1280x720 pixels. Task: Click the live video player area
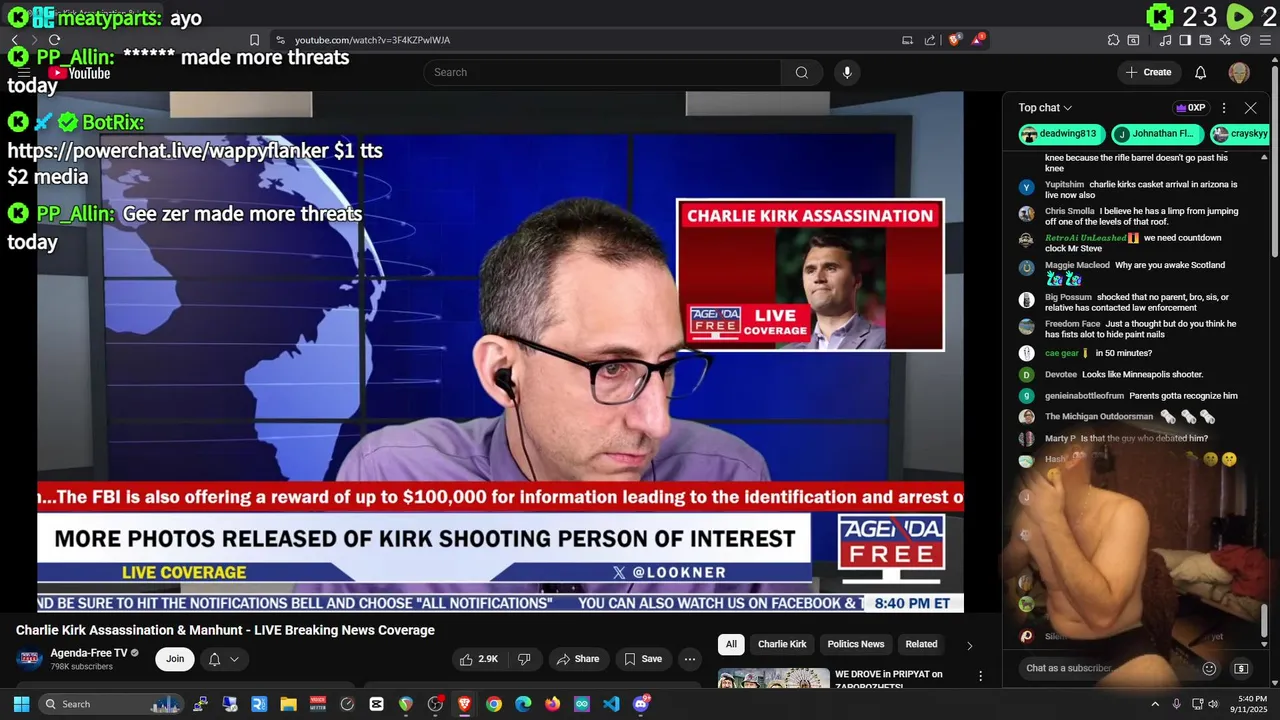[x=500, y=352]
